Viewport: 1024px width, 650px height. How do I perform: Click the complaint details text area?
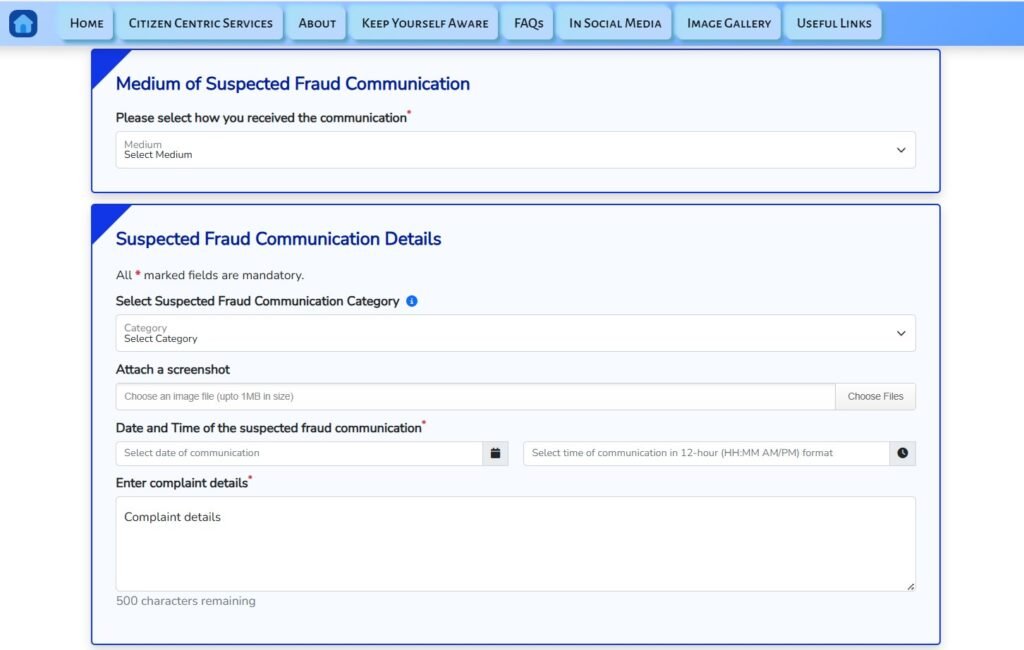[515, 543]
